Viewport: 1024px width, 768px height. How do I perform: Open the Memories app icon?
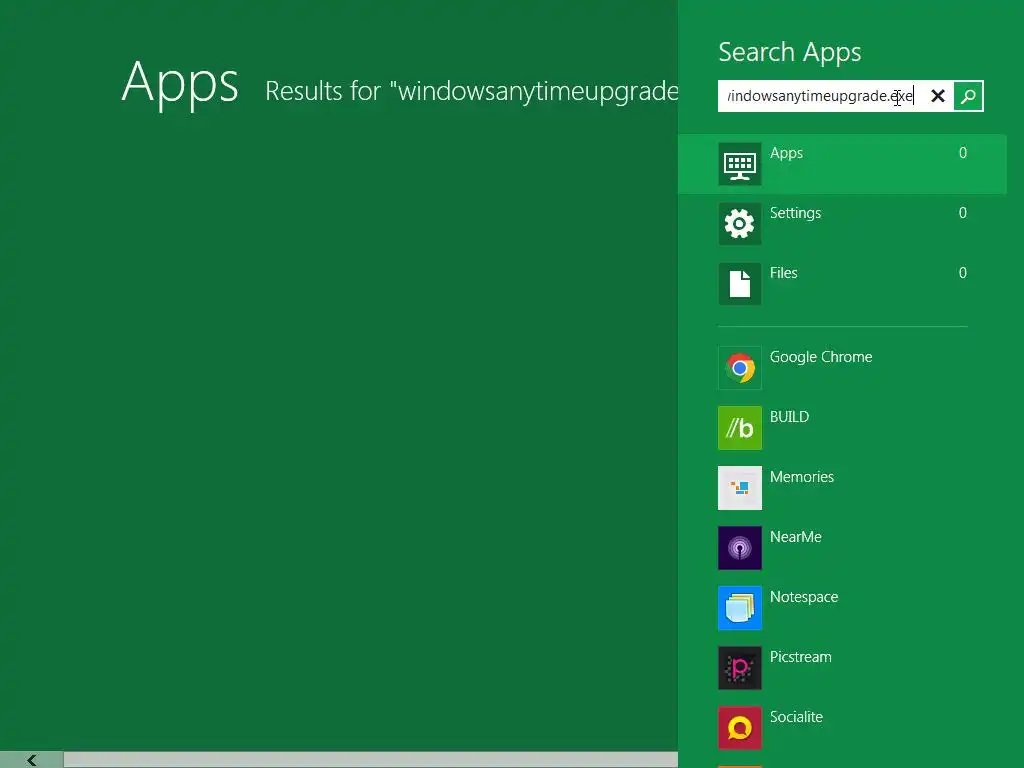coord(740,488)
